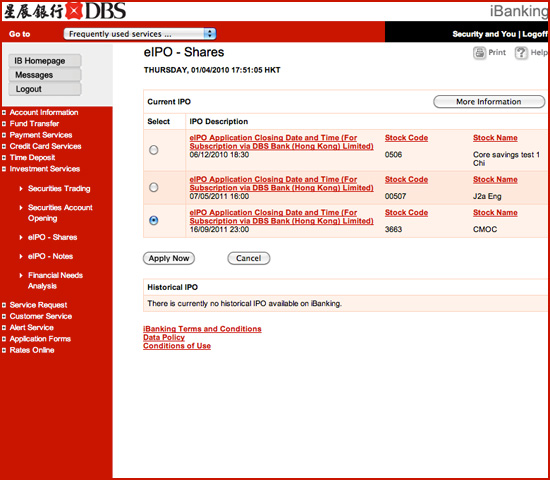Click bullet icon next to Fund Transfer

point(4,124)
